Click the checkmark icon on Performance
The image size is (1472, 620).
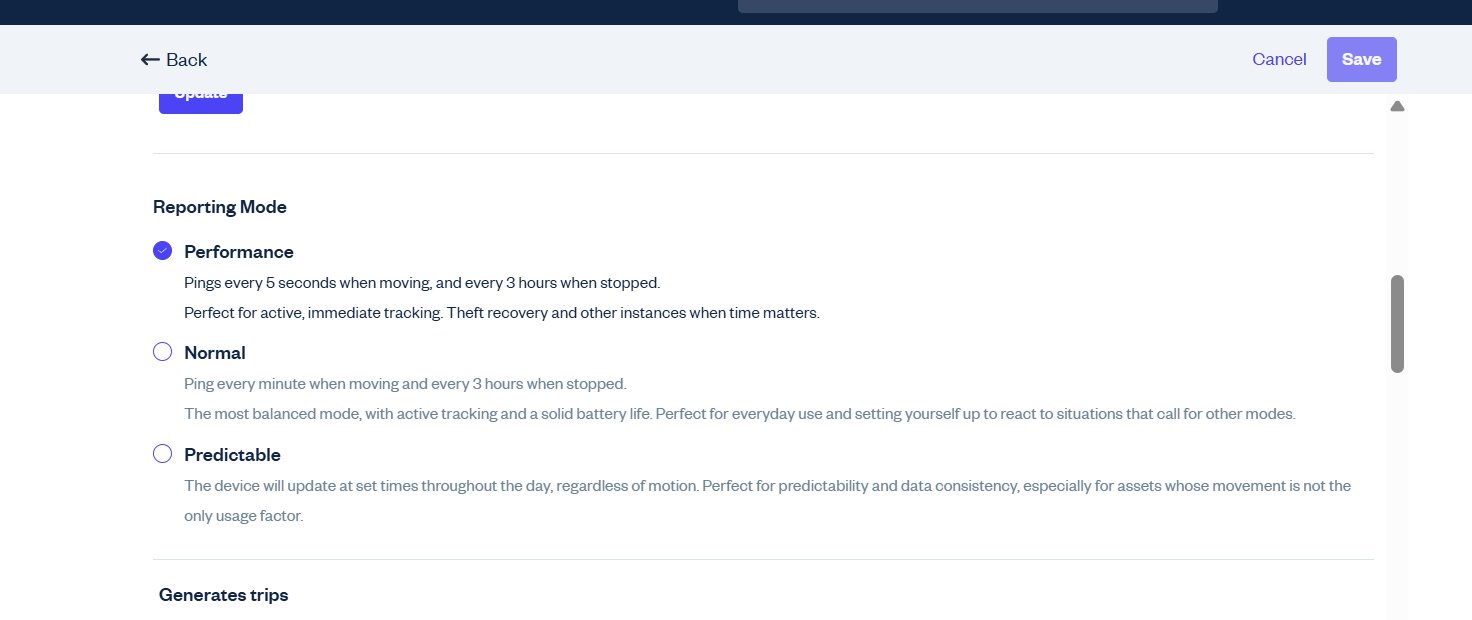pyautogui.click(x=162, y=251)
